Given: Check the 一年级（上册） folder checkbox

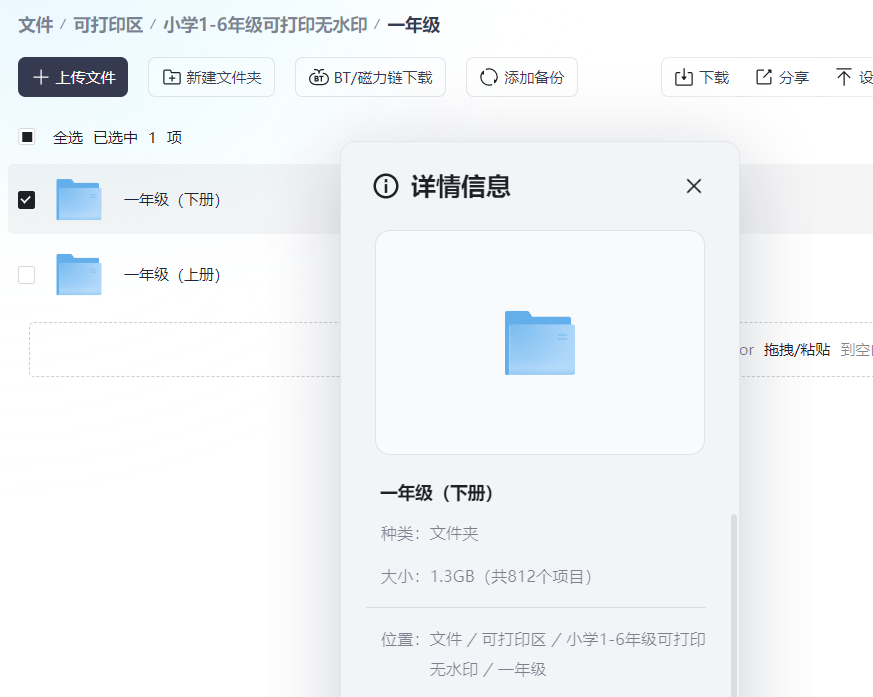Looking at the screenshot, I should 27,275.
